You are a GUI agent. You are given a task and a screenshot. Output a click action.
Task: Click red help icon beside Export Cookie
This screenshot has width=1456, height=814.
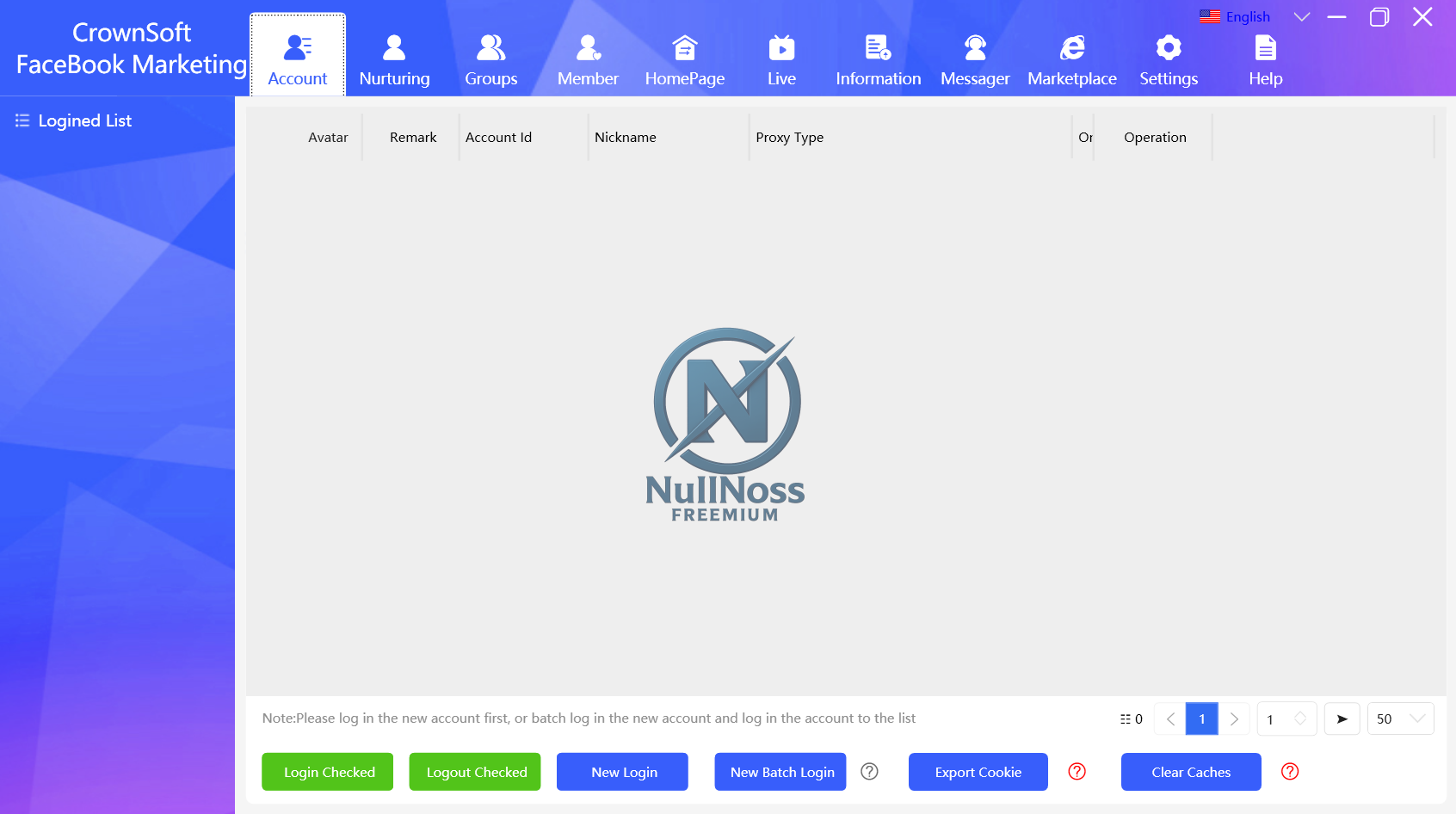pyautogui.click(x=1077, y=772)
